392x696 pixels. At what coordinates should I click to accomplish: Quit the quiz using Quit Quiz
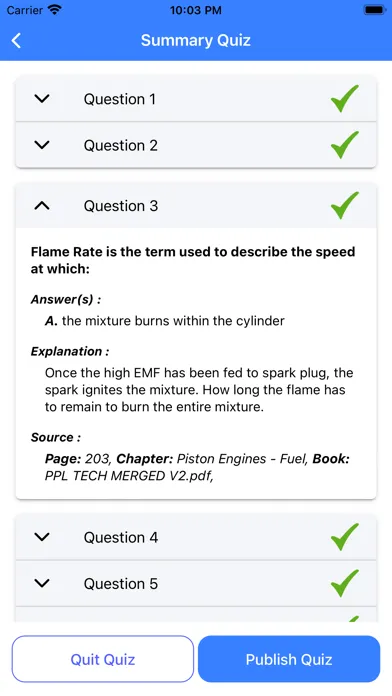pos(103,659)
